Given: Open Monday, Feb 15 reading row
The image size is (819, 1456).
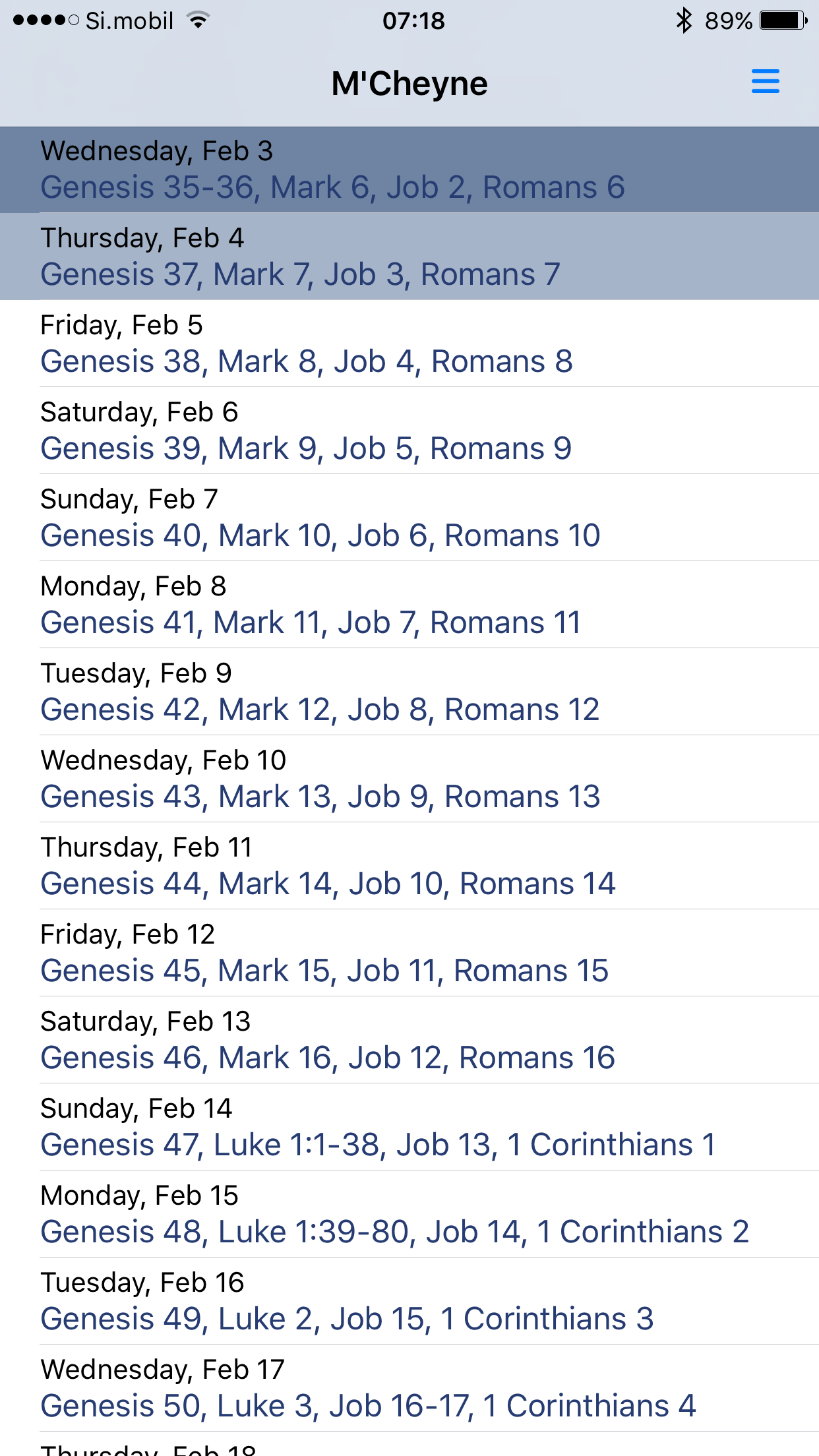Looking at the screenshot, I should [x=409, y=1214].
